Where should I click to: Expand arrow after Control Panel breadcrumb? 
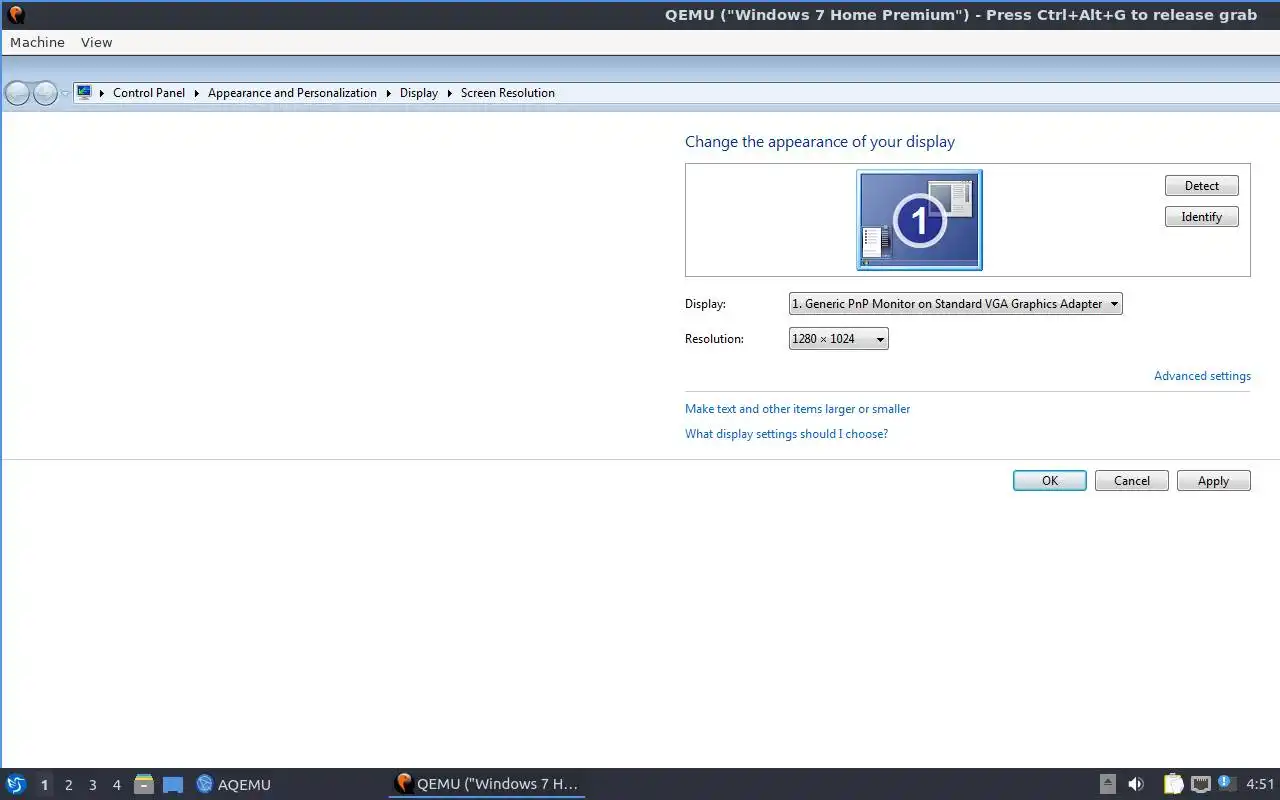click(197, 93)
